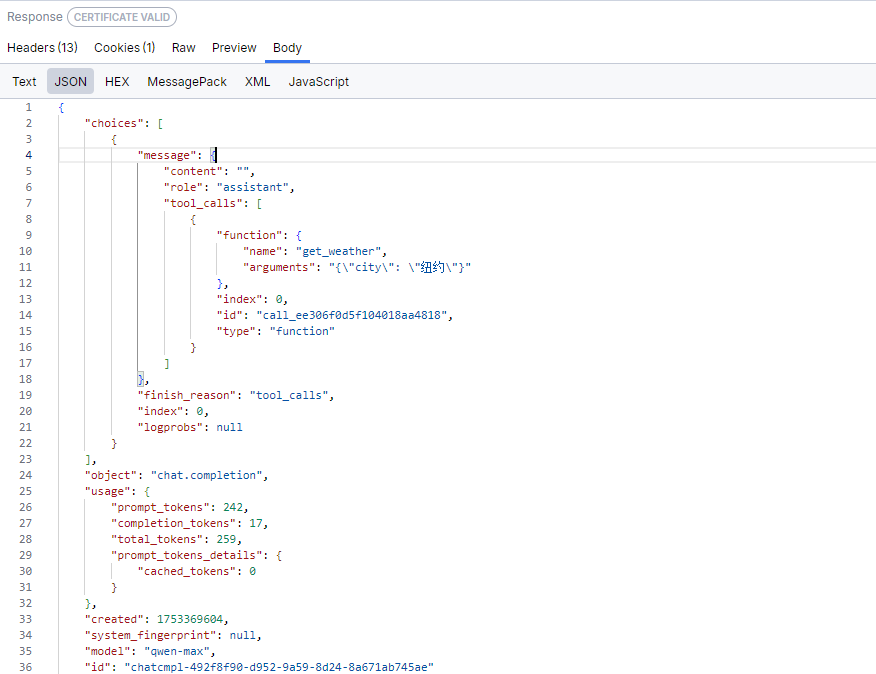
Task: Click the "finish_reason" key
Action: pyautogui.click(x=187, y=396)
